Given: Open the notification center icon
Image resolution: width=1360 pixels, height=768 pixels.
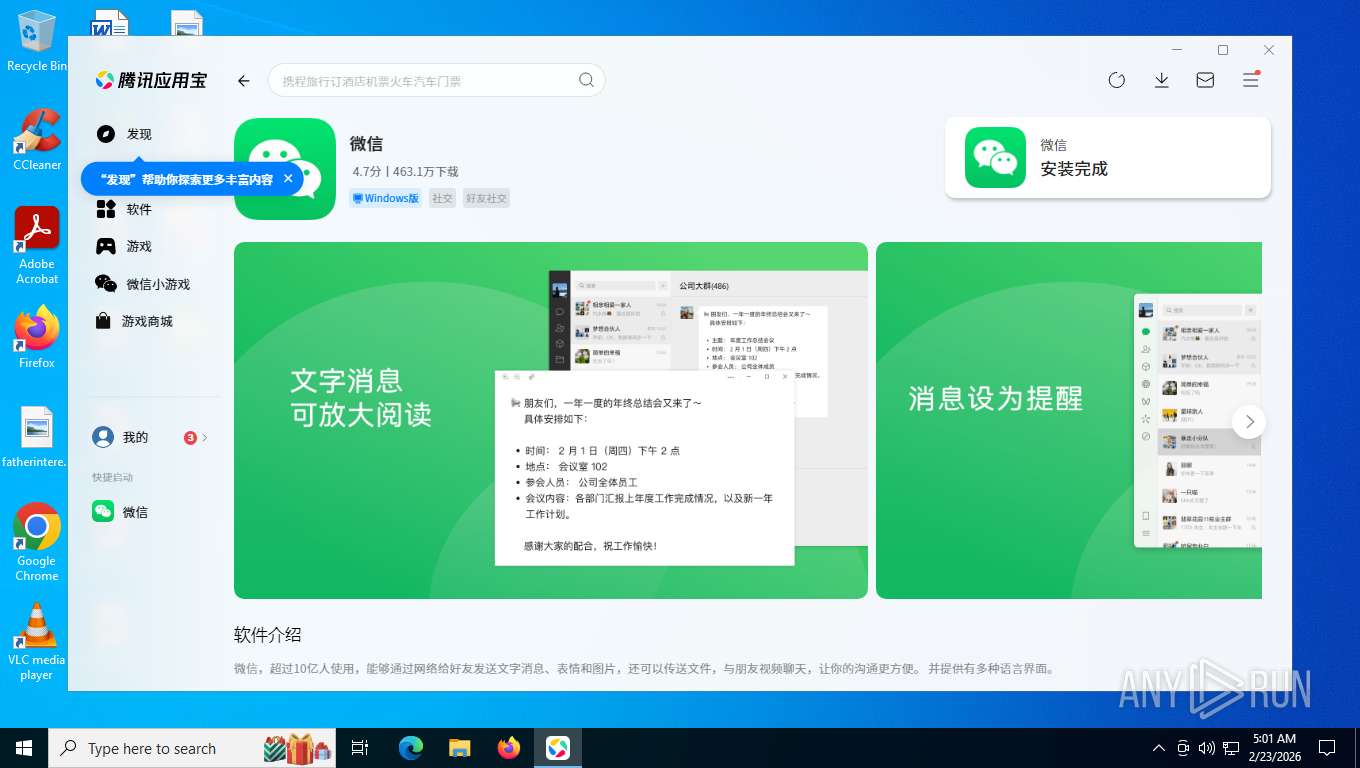Looking at the screenshot, I should (x=1327, y=748).
